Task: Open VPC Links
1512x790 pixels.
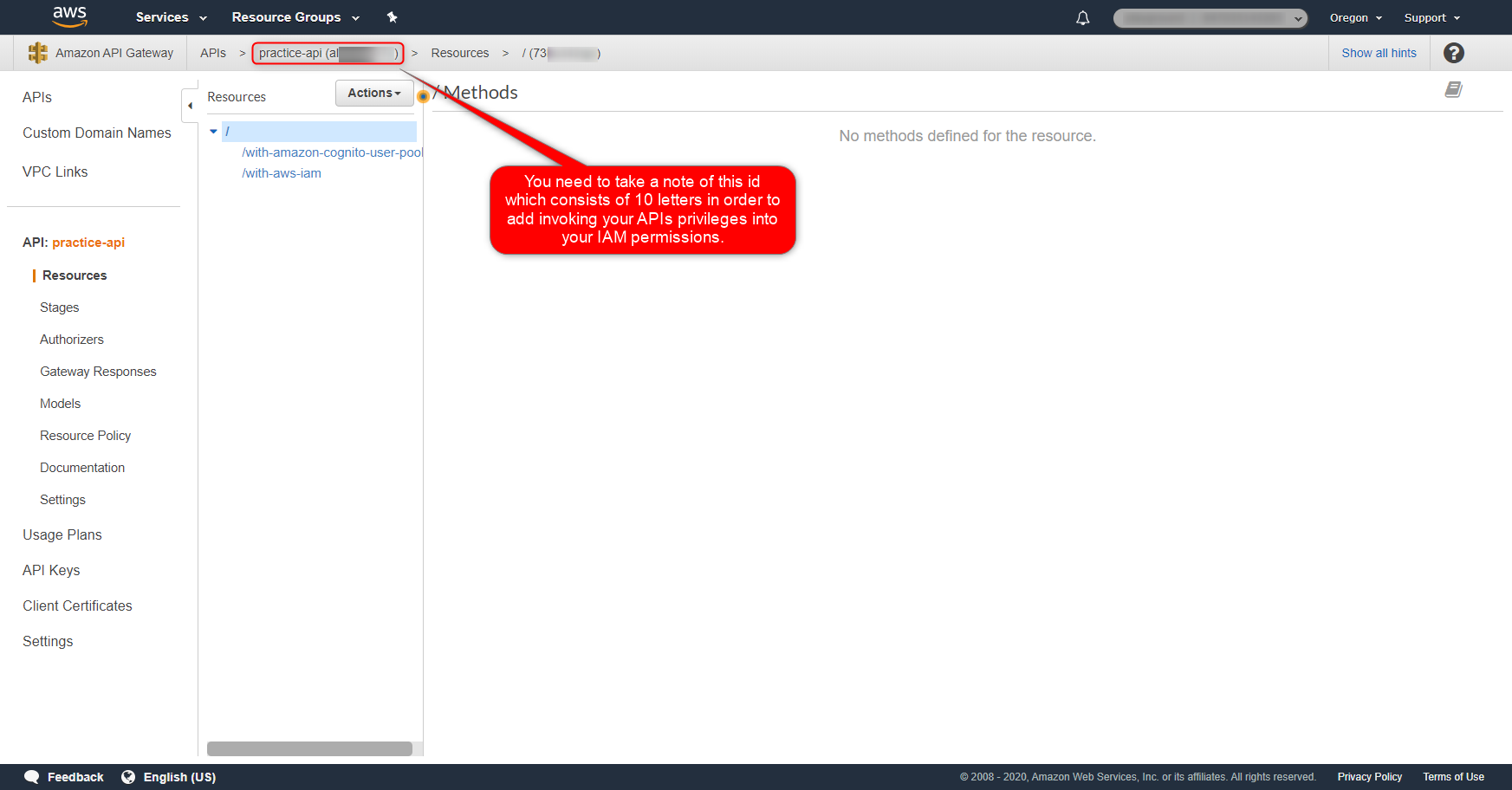Action: pos(55,172)
